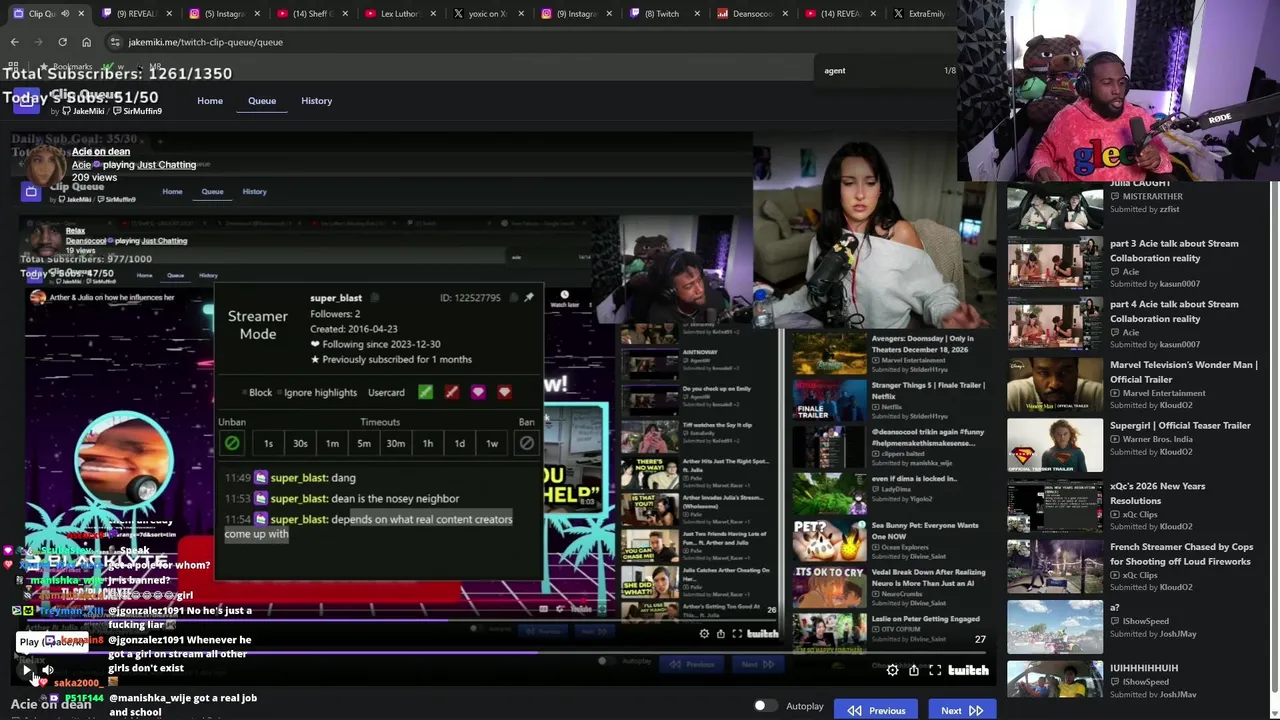The height and width of the screenshot is (720, 1280).
Task: Open the outer player settings gear
Action: click(x=892, y=671)
